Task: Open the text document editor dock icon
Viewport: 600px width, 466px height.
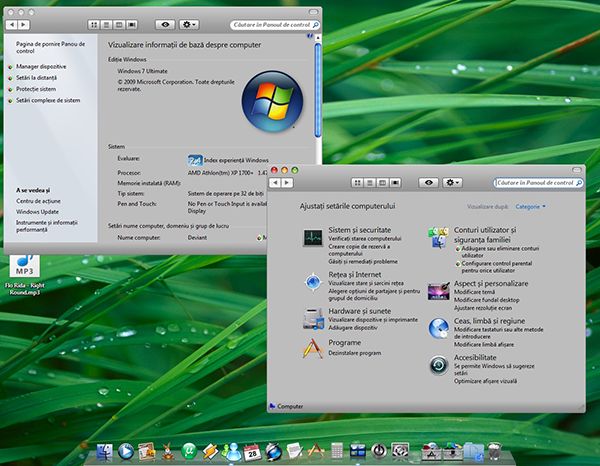Action: pos(295,451)
